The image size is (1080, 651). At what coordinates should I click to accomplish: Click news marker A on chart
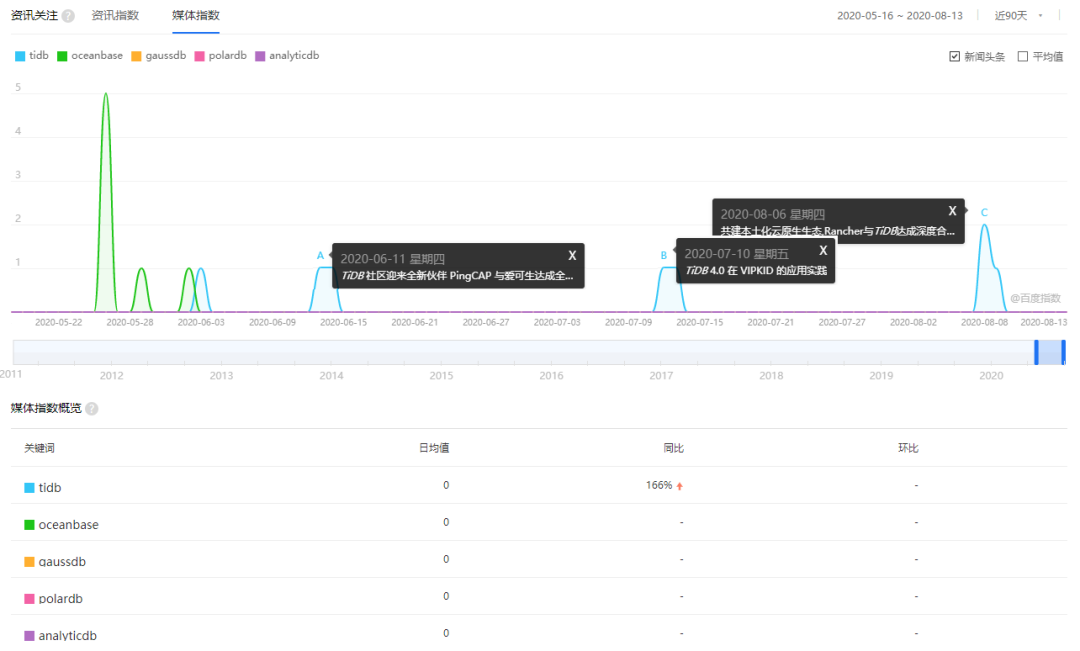[320, 256]
